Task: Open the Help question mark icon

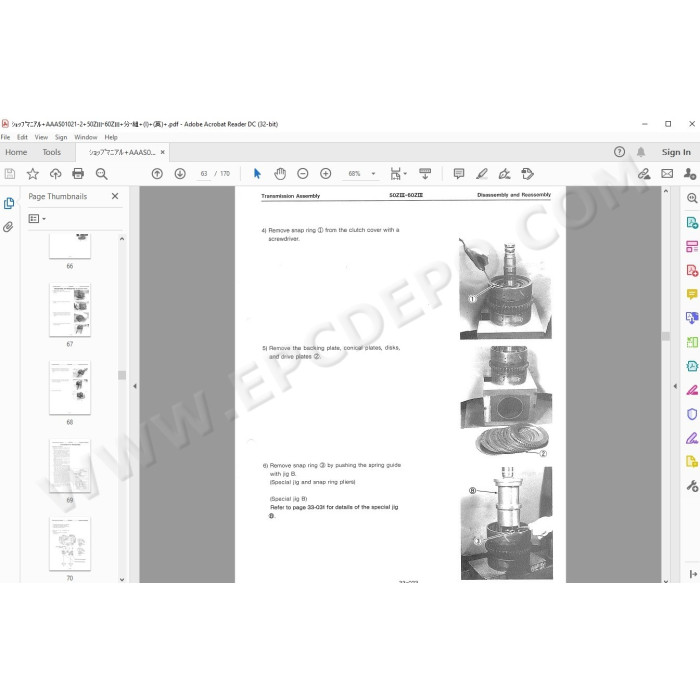Action: tap(619, 152)
